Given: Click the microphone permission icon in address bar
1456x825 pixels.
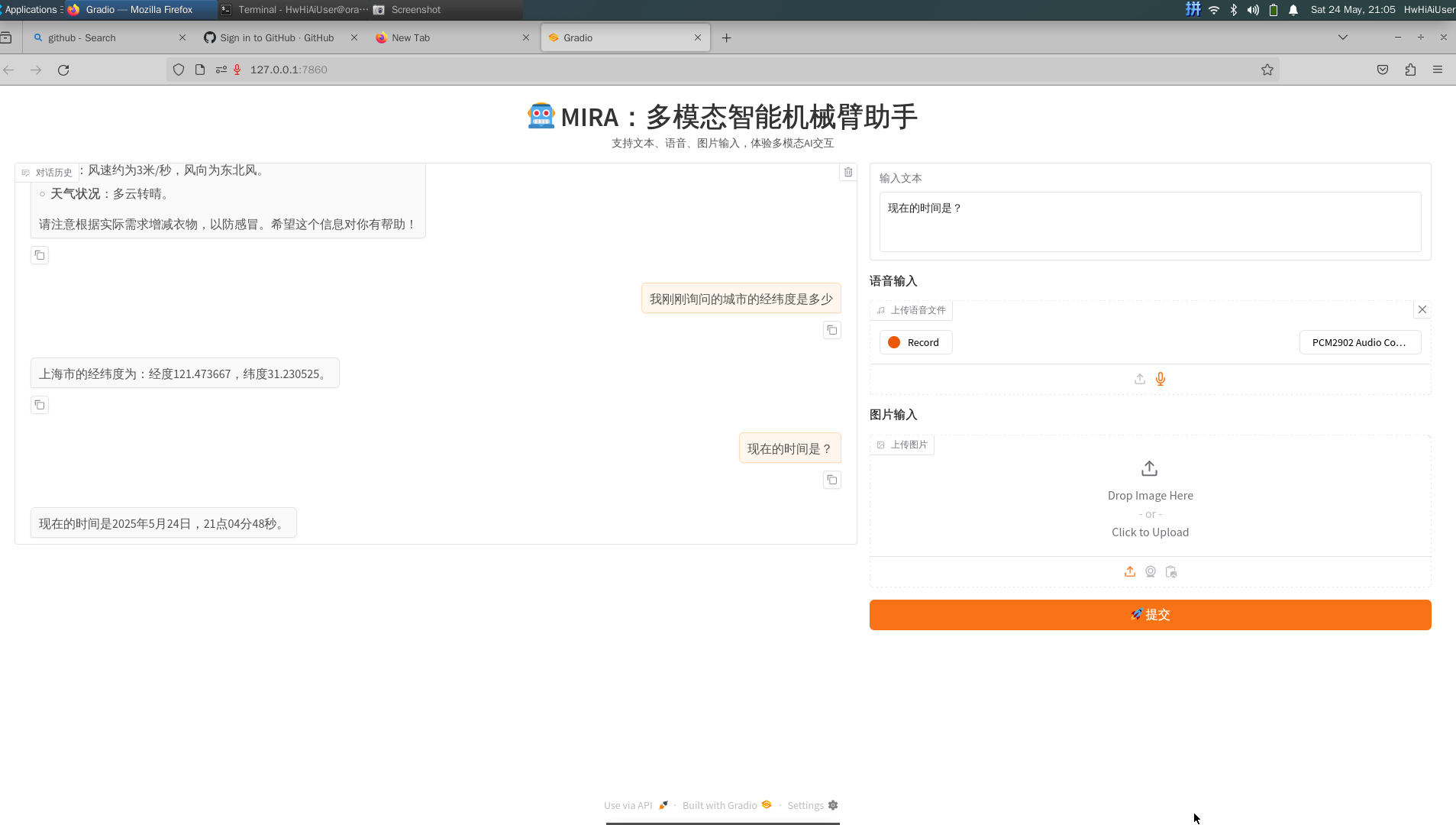Looking at the screenshot, I should coord(237,70).
